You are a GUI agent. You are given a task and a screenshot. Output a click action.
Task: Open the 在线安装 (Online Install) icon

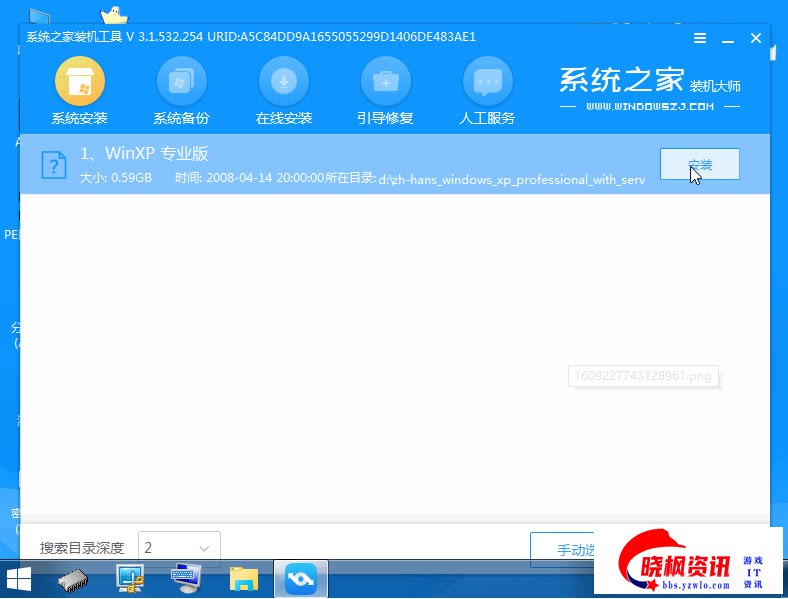click(284, 82)
